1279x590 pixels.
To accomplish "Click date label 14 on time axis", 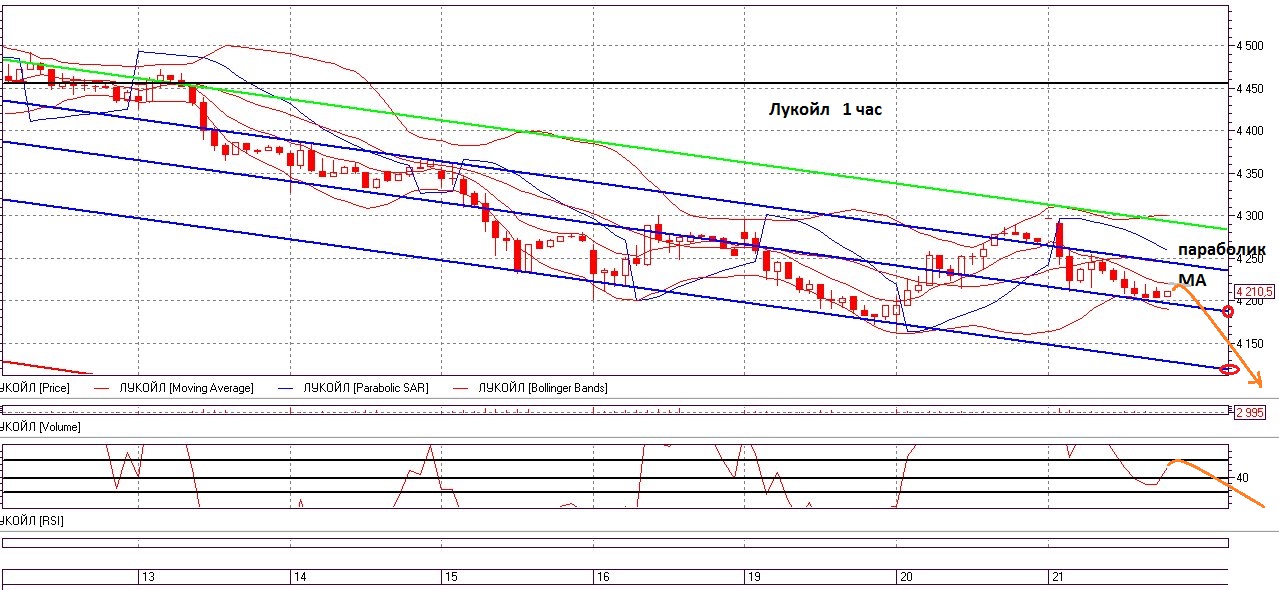I will point(299,578).
